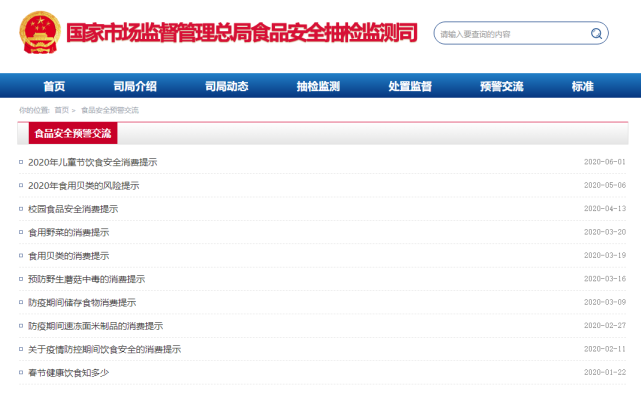Screen dimensions: 641x394
Task: Open 春节健康饮食知多少 article
Action: pos(69,372)
